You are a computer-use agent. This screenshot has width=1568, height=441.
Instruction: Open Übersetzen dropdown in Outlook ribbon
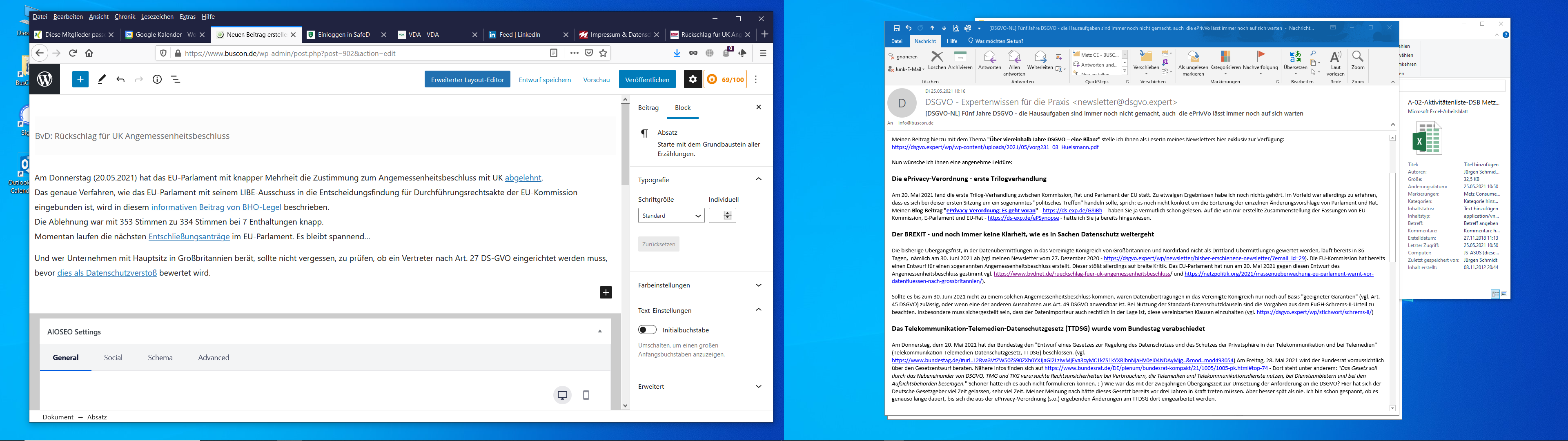tap(1295, 63)
